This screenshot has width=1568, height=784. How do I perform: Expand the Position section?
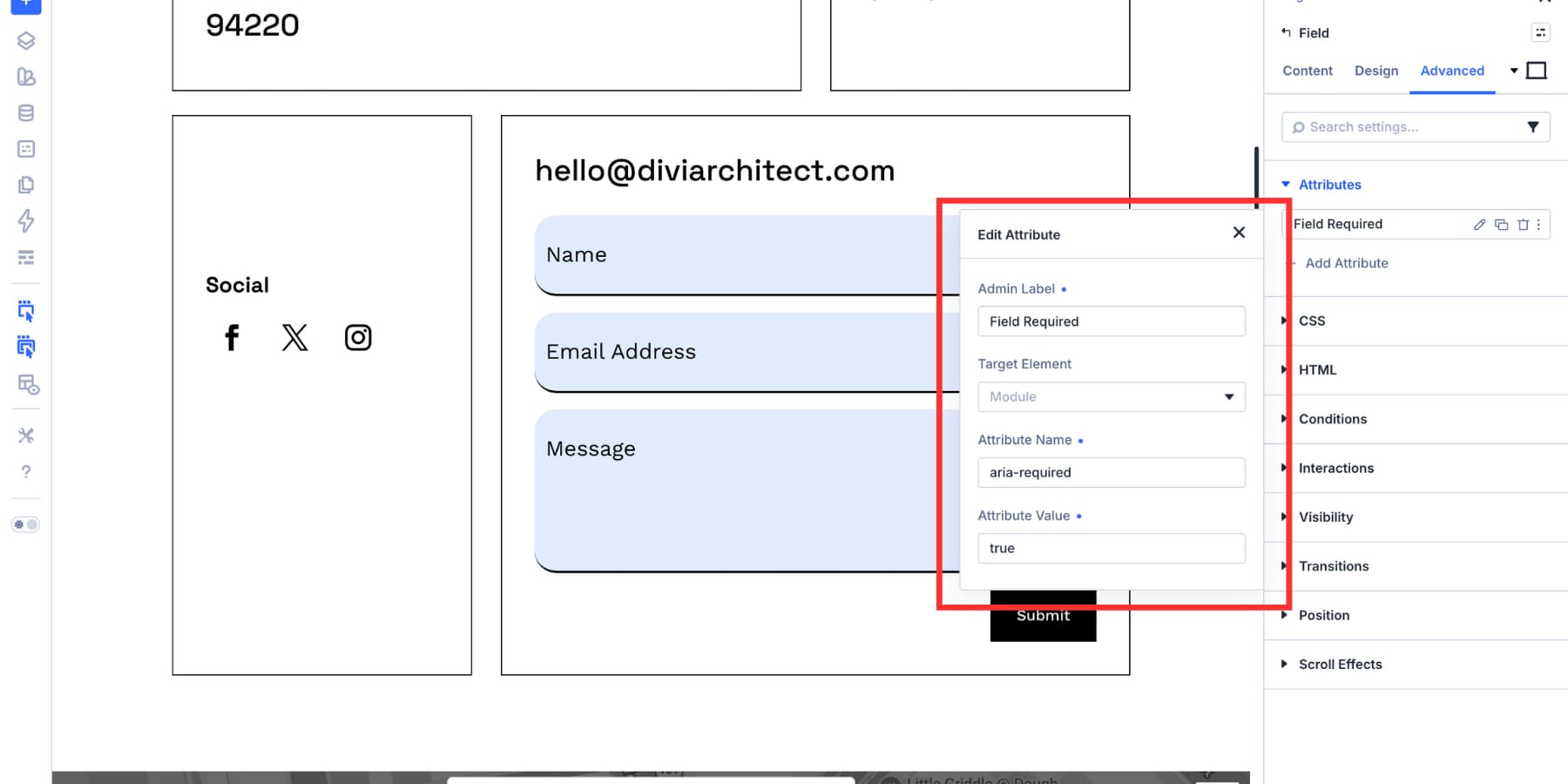tap(1324, 615)
